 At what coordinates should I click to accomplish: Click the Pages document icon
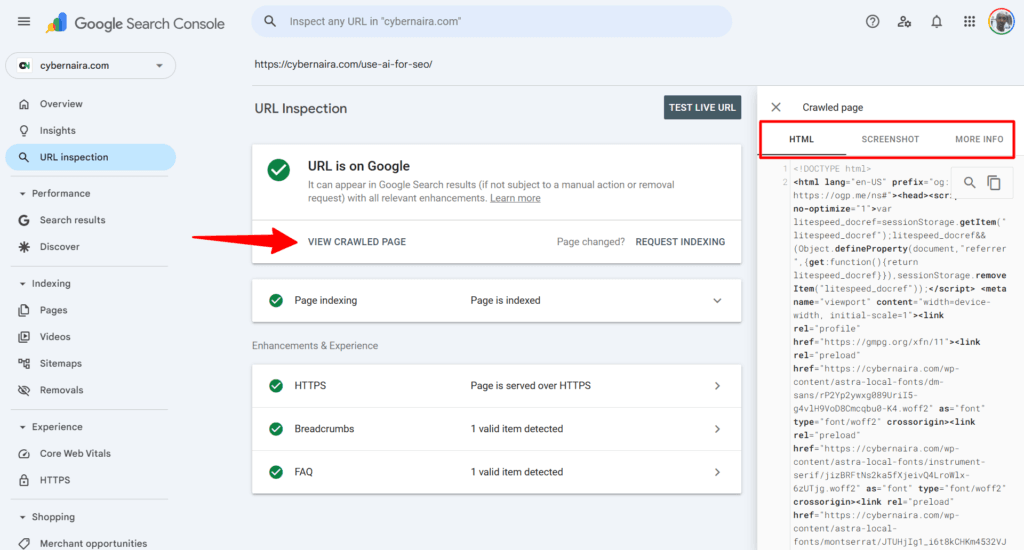24,310
